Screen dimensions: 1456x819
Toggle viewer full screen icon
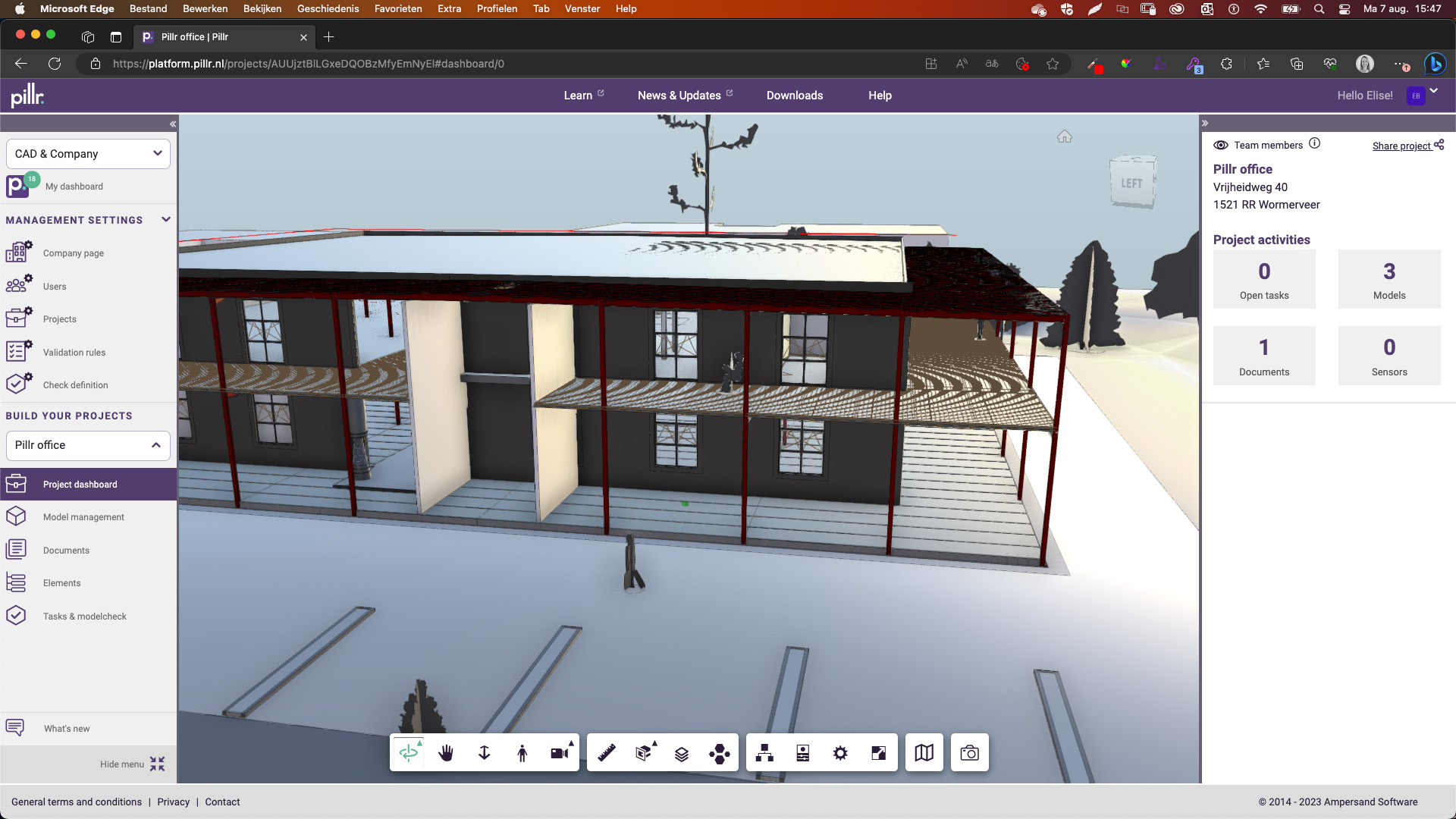(x=879, y=752)
